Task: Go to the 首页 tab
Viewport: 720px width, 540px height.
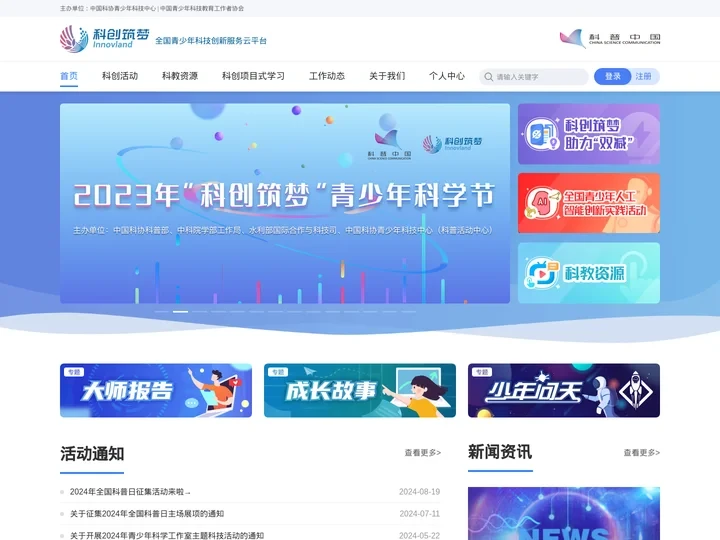Action: tap(69, 76)
